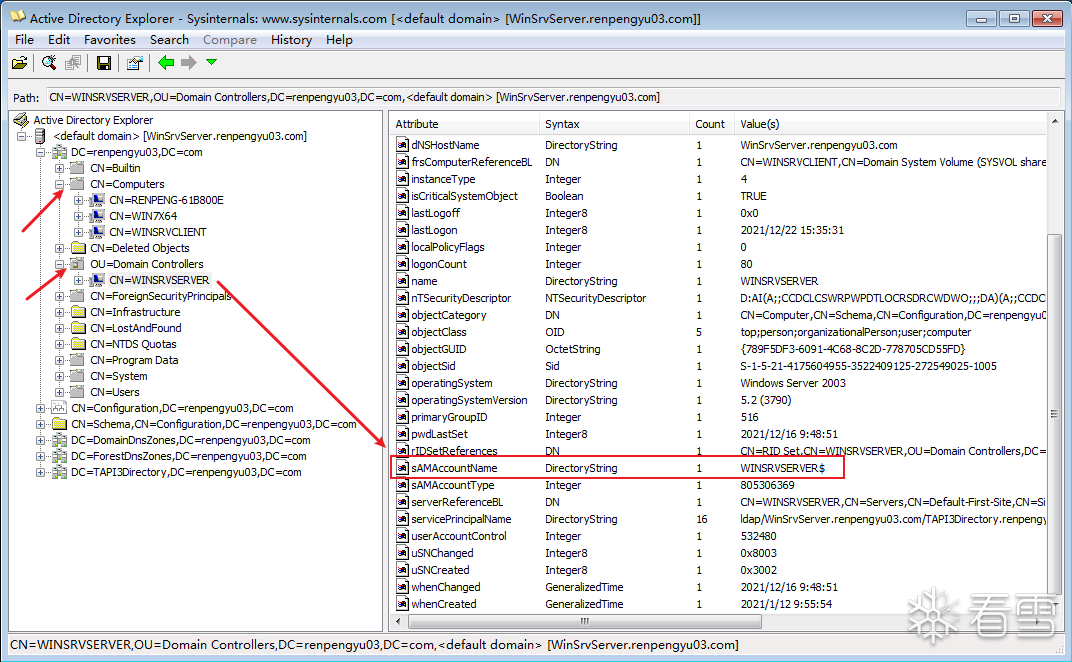This screenshot has height=662, width=1072.
Task: Select the servicePrincipalName attribute row
Action: click(721, 519)
